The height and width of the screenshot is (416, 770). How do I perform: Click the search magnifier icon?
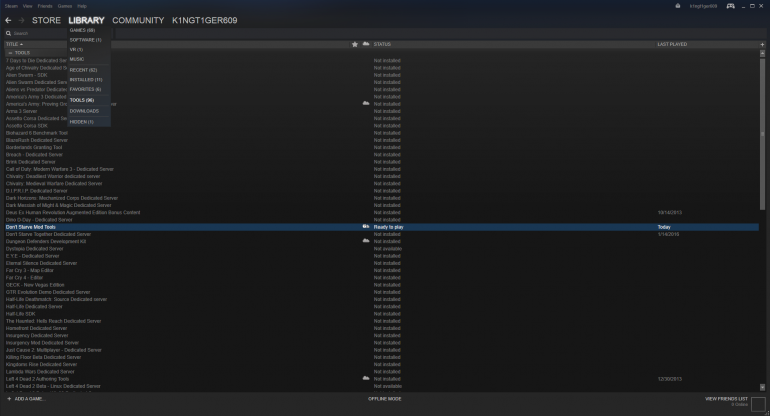[8, 33]
